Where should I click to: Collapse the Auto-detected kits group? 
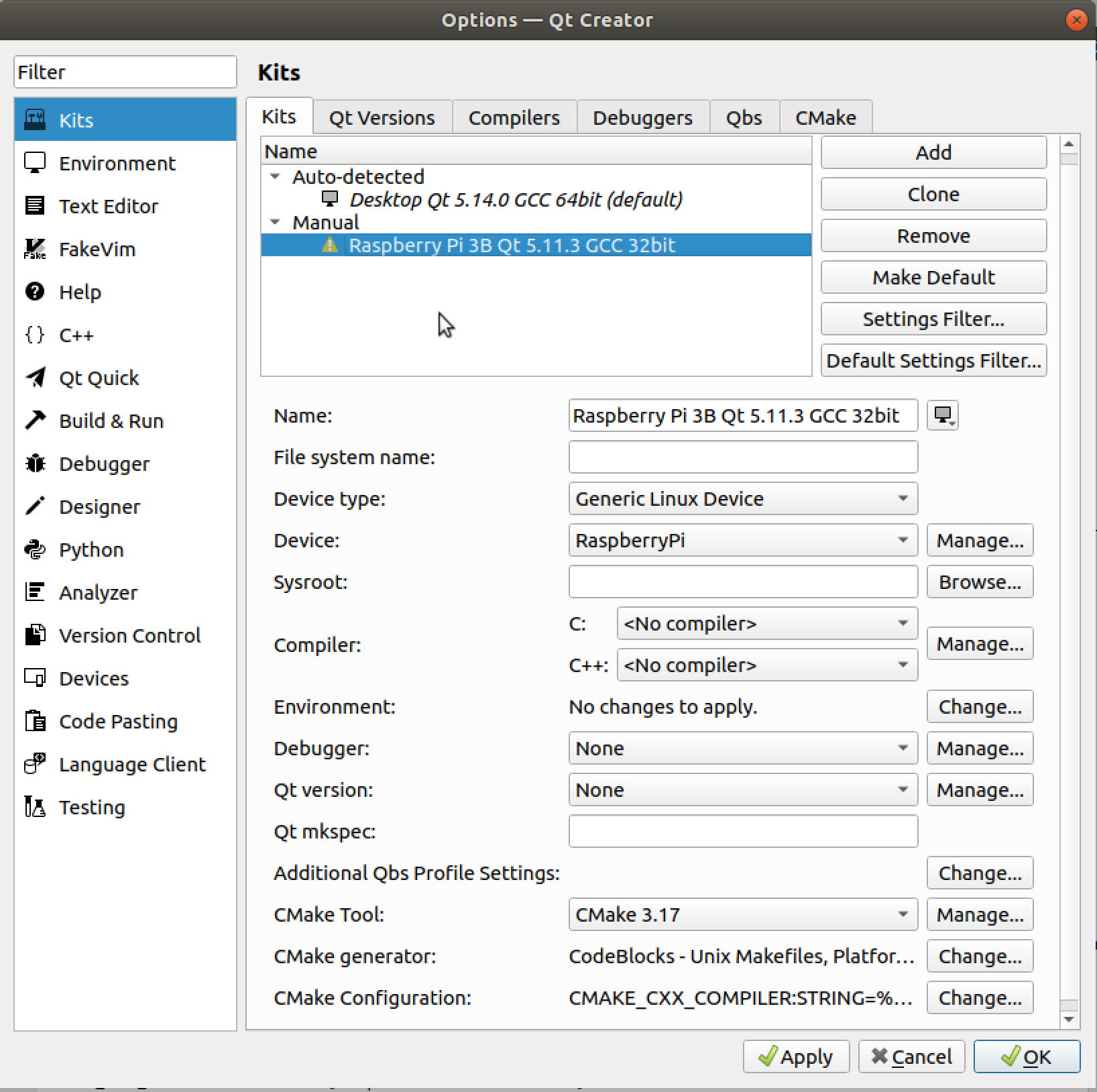pyautogui.click(x=275, y=177)
